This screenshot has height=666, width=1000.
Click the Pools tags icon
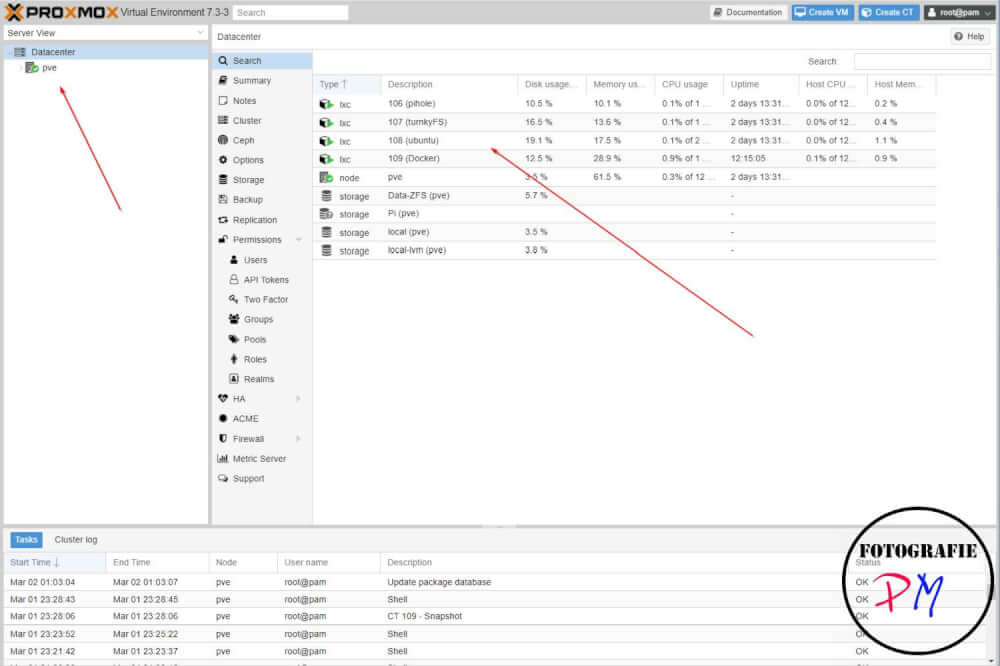pyautogui.click(x=233, y=339)
